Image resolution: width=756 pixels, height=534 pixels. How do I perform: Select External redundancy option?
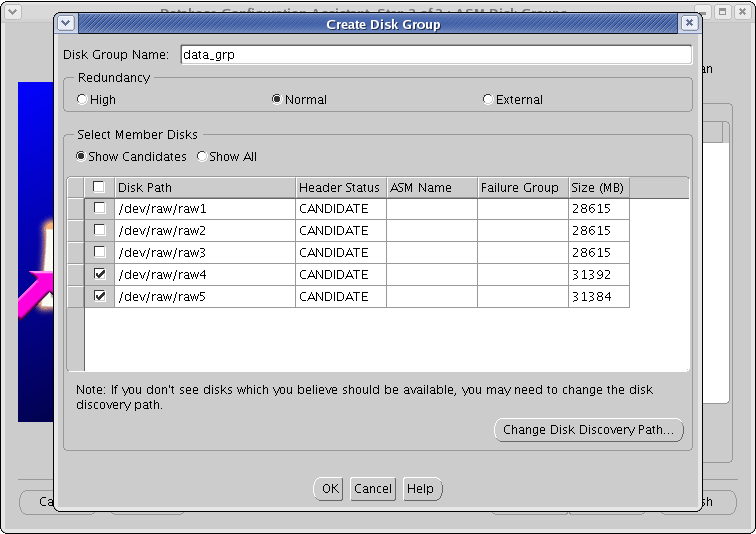(487, 100)
